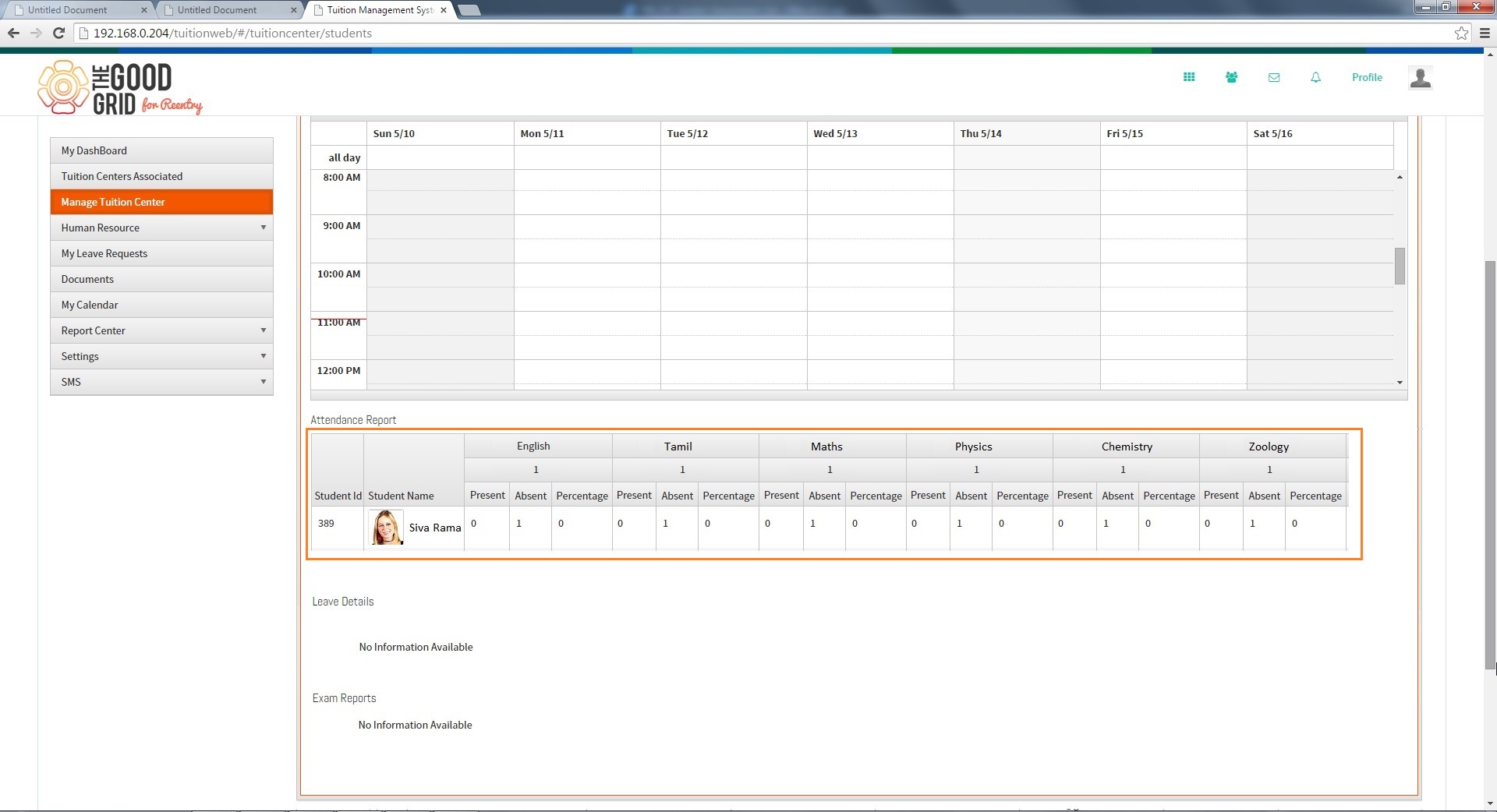Select Manage Tuition Center menu item

[x=161, y=202]
